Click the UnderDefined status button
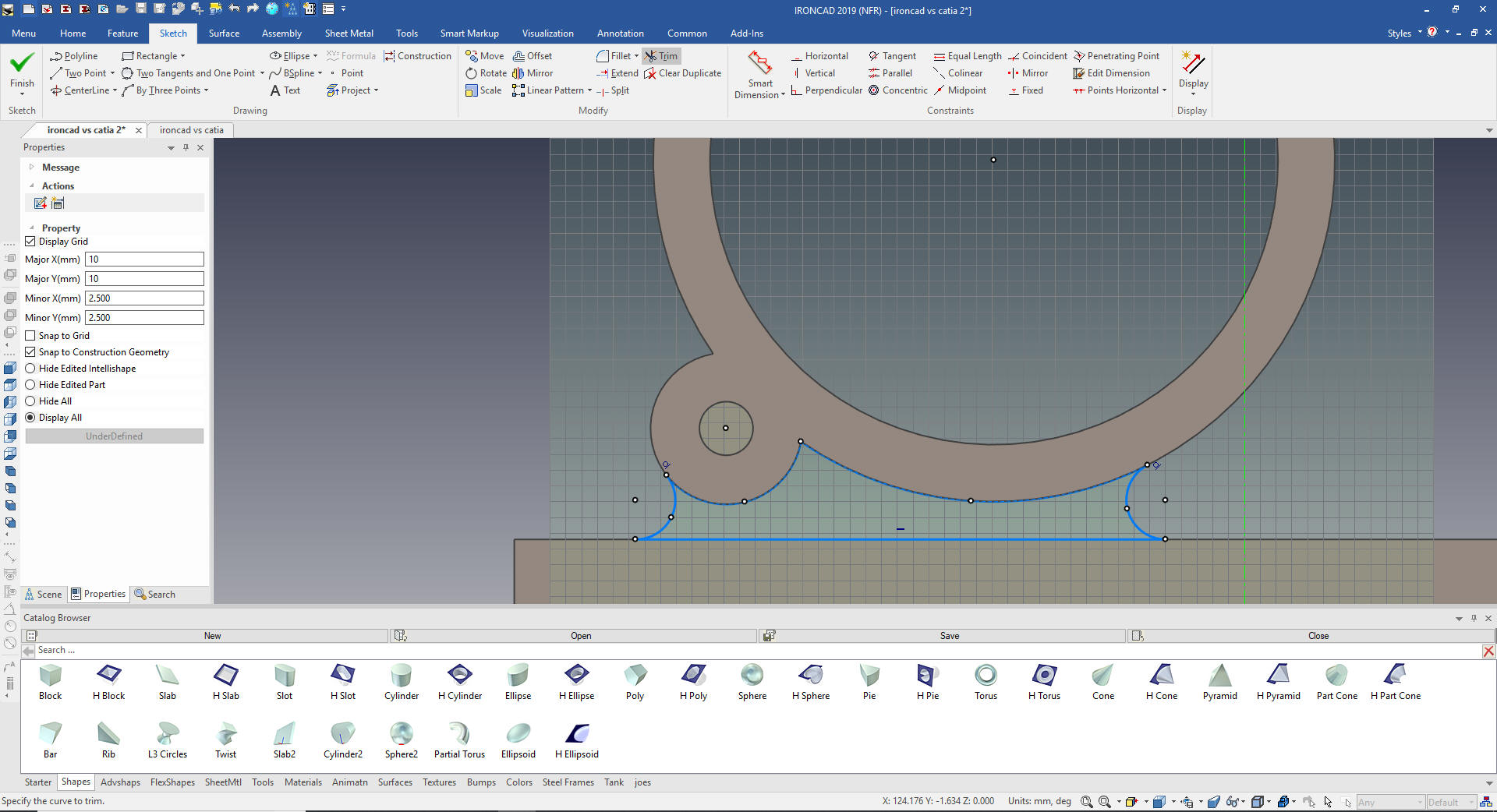The image size is (1497, 812). point(115,436)
